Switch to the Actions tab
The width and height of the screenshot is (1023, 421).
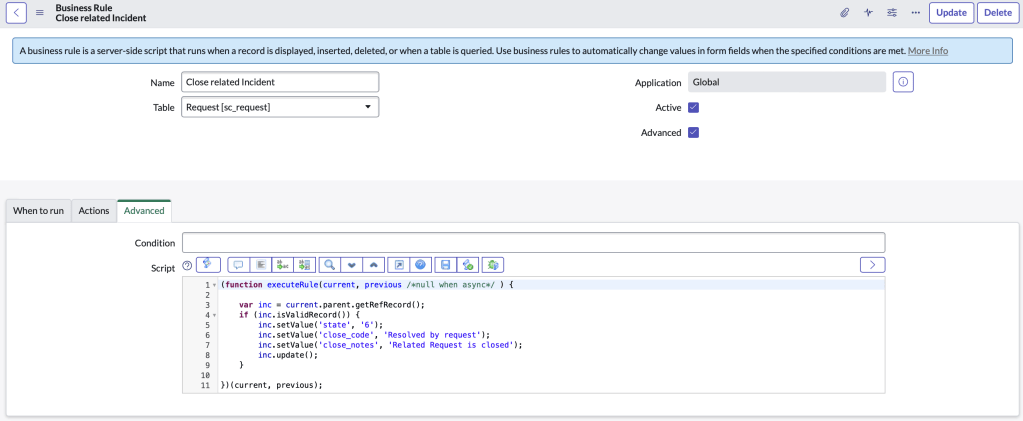point(94,211)
